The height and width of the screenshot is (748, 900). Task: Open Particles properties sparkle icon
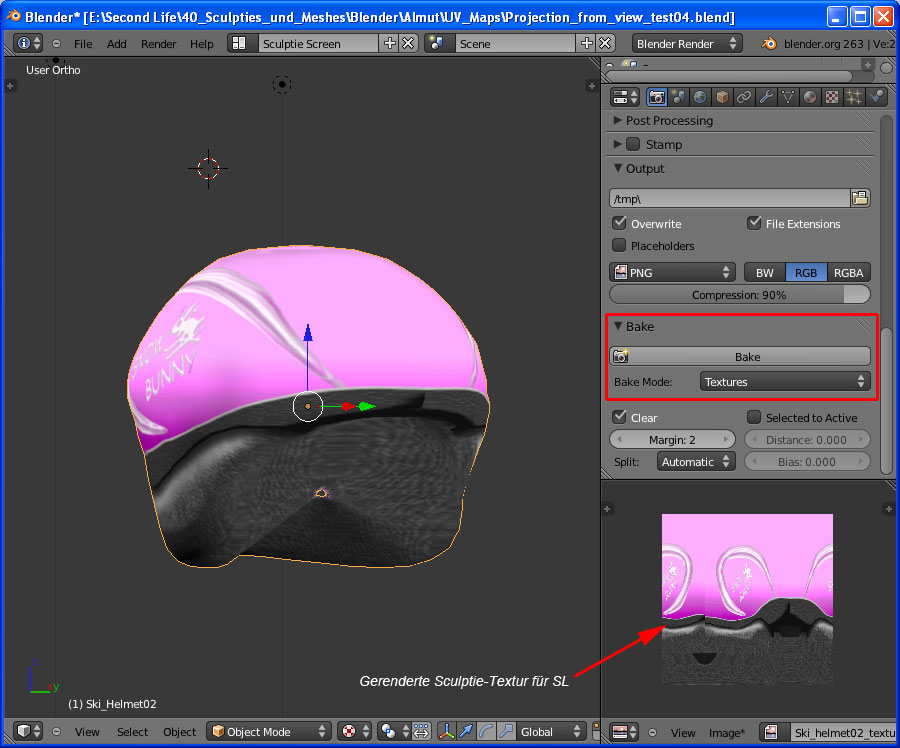854,97
